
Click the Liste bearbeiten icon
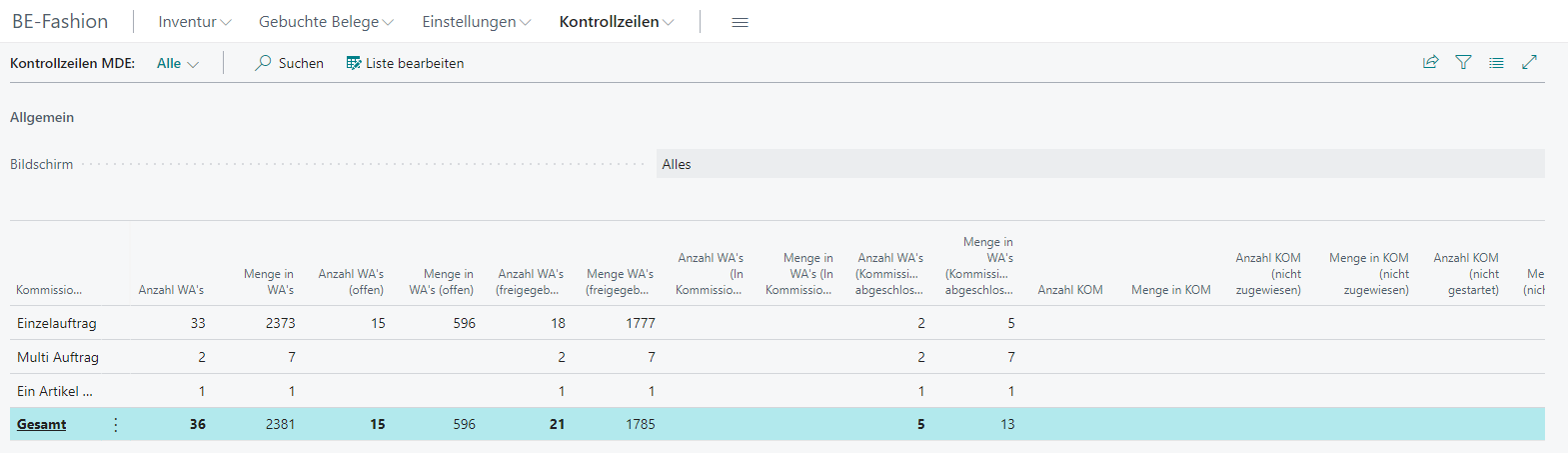tap(353, 63)
